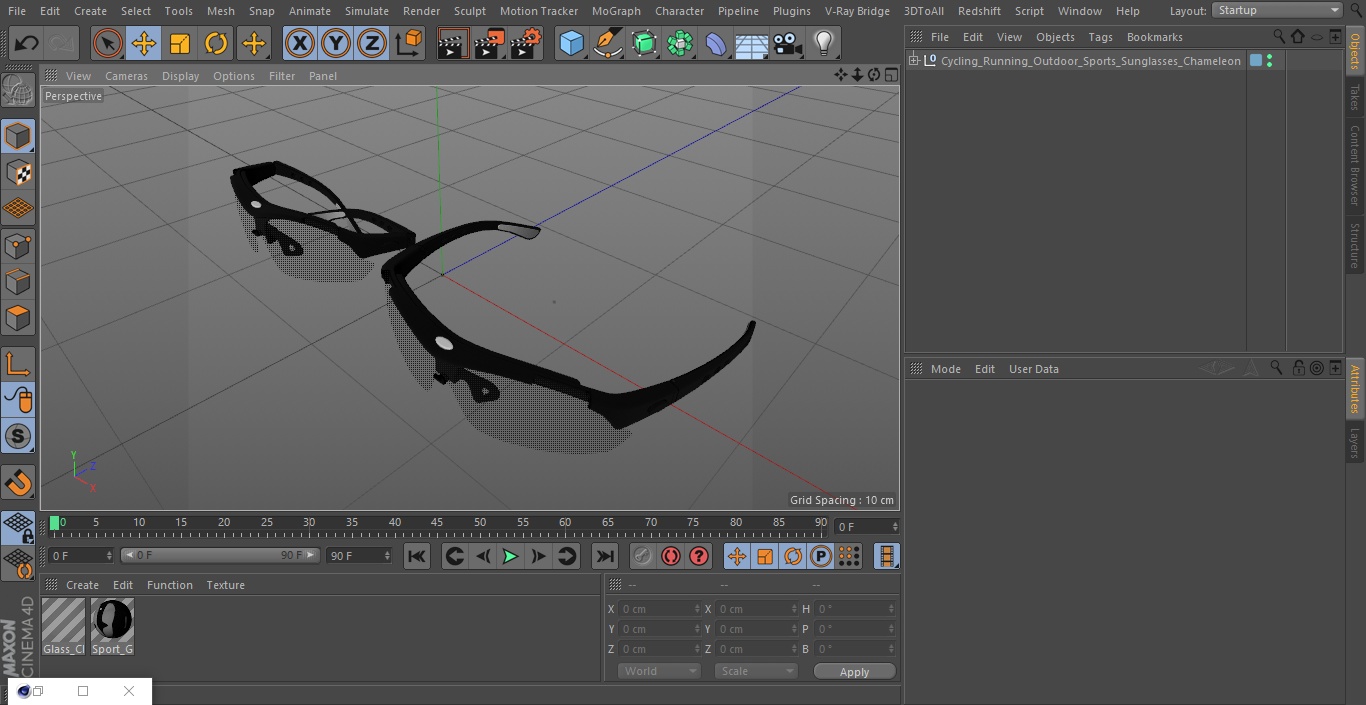Open the Mesh menu
1366x705 pixels.
pyautogui.click(x=220, y=11)
